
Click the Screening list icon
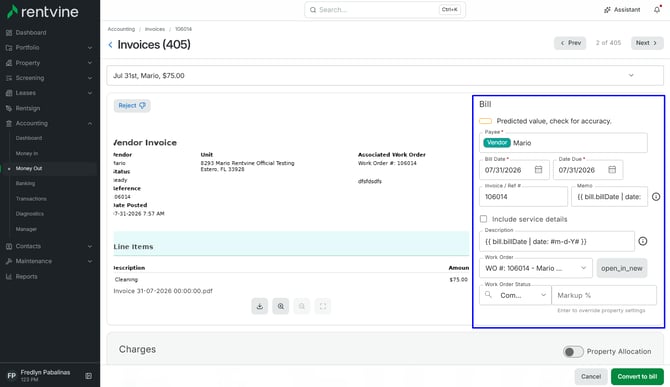(x=9, y=78)
